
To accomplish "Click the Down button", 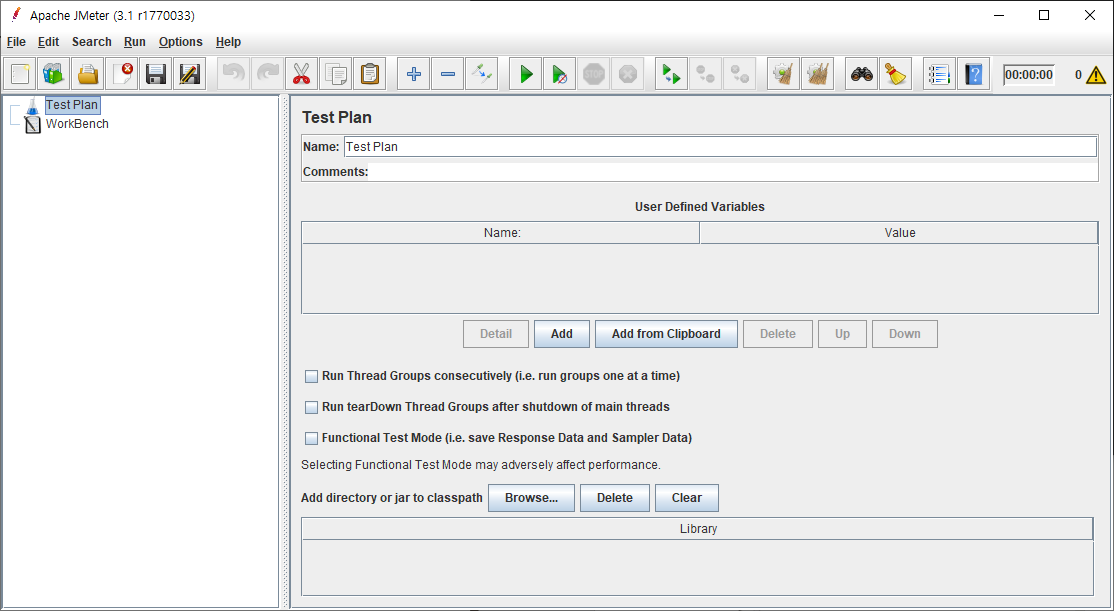I will tap(904, 334).
